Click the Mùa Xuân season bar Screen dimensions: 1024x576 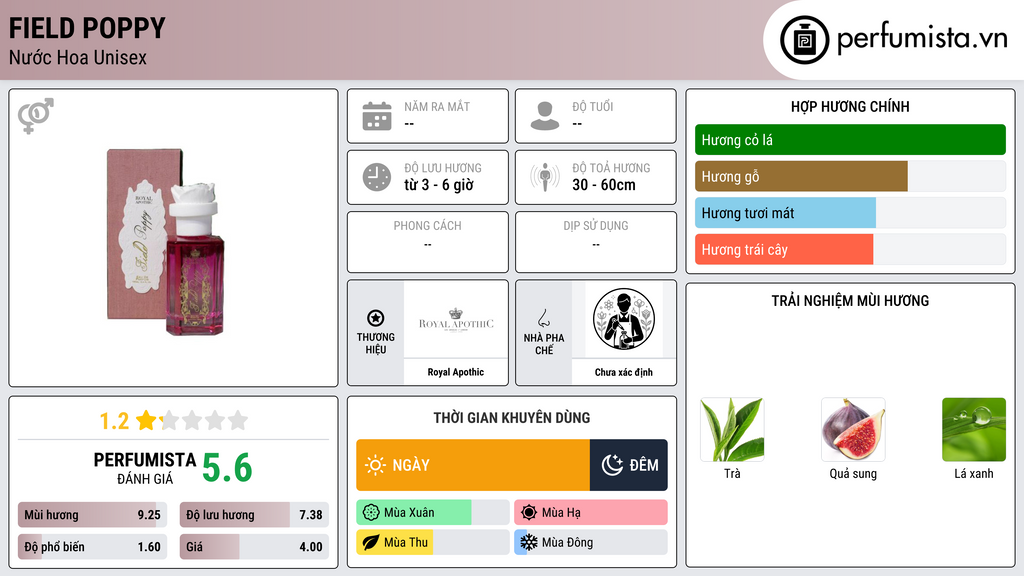pos(432,513)
